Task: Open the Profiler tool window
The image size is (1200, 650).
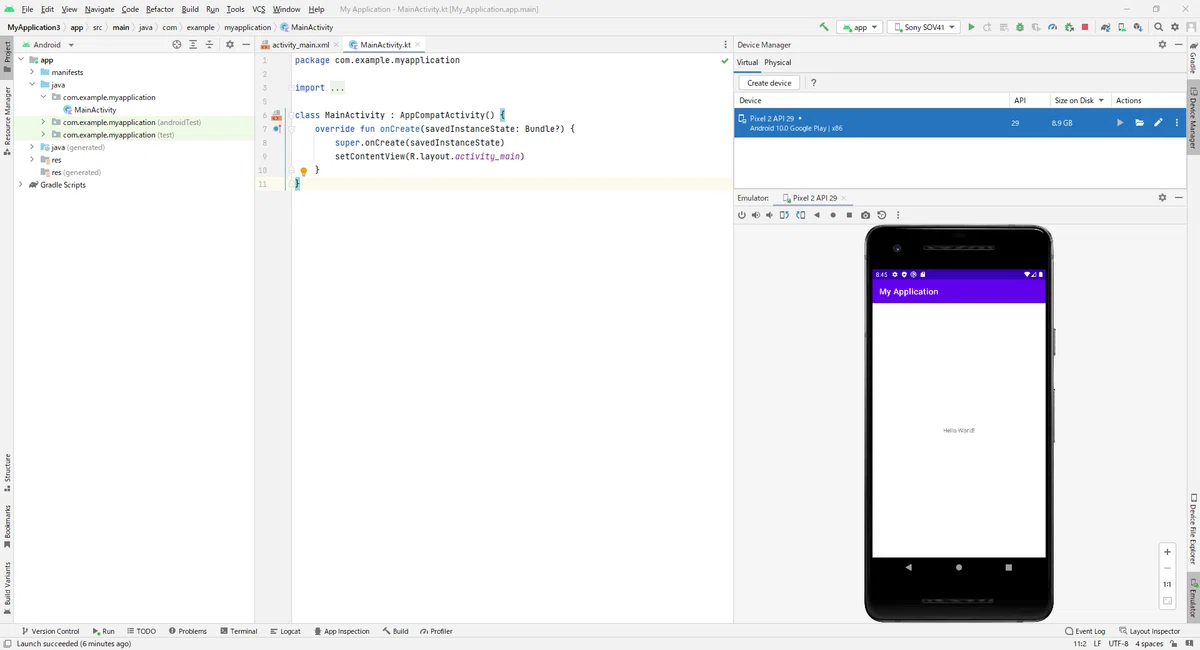Action: pyautogui.click(x=436, y=631)
